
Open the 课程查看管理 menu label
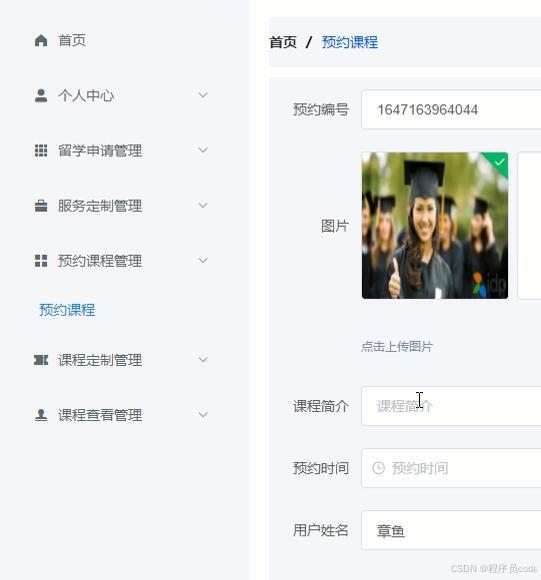100,415
